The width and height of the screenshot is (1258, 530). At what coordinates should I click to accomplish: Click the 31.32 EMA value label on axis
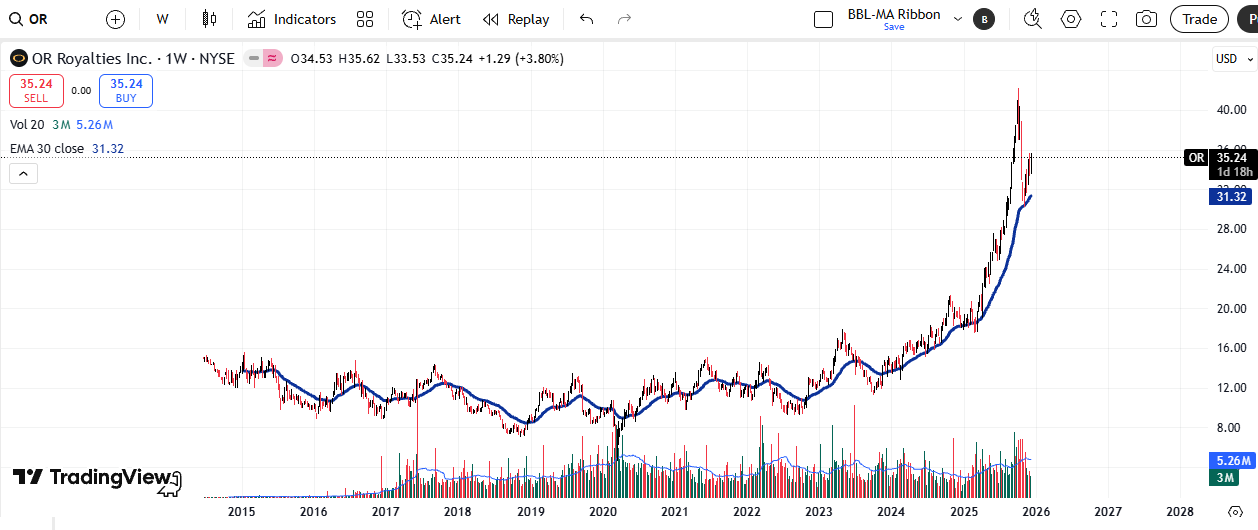click(1231, 197)
